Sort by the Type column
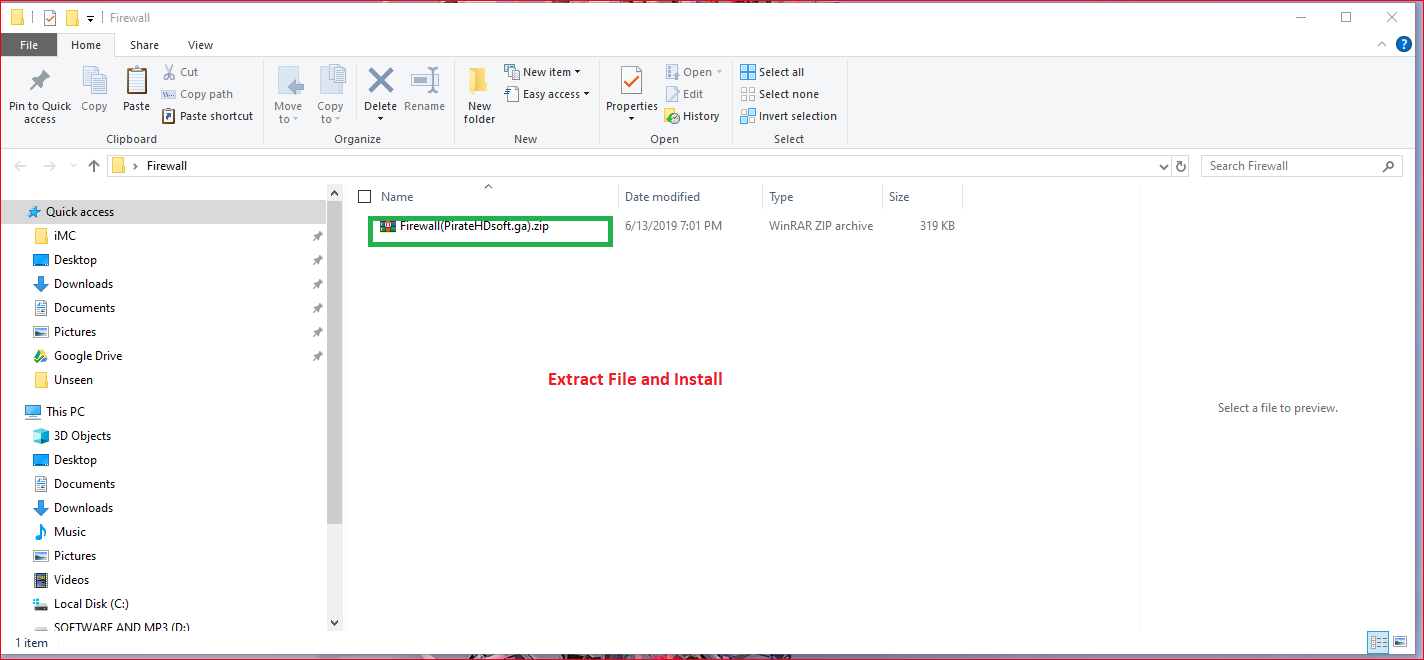This screenshot has height=660, width=1424. [781, 197]
